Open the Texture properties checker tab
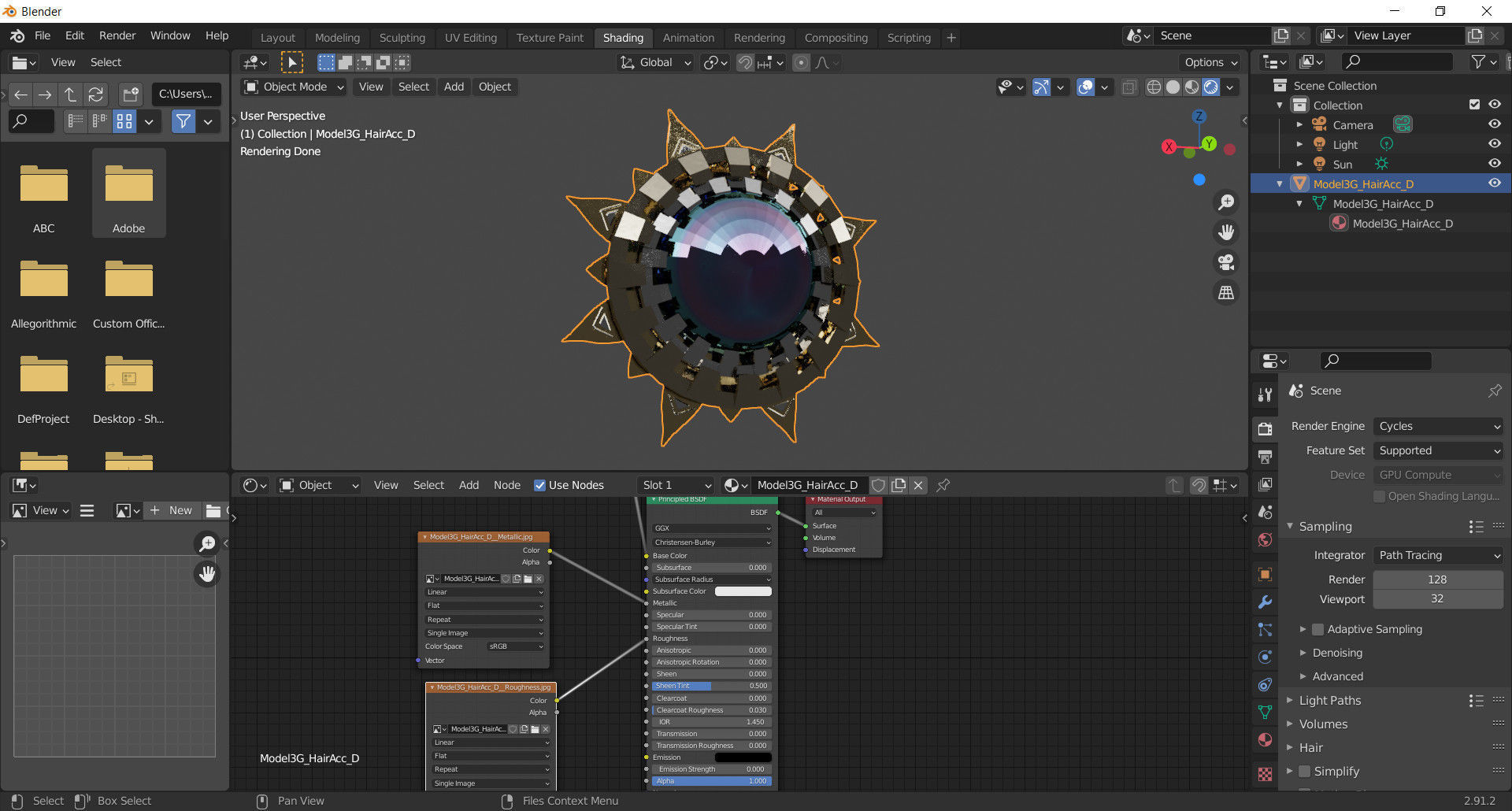The height and width of the screenshot is (811, 1512). pyautogui.click(x=1265, y=774)
